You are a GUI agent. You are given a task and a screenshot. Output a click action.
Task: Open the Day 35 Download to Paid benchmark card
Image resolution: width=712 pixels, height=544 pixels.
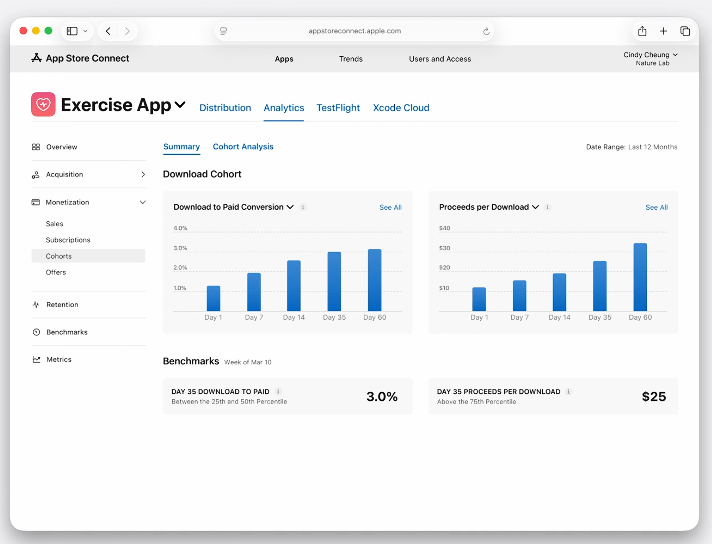[x=288, y=396]
